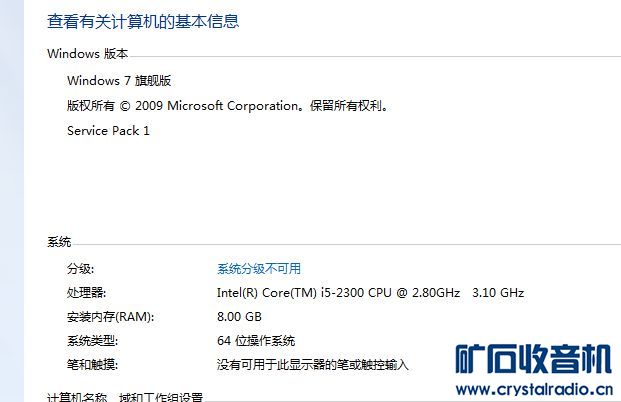Viewport: 621px width, 402px height.
Task: Click the 没有可用于此显示器的笔或触控输入 text
Action: point(313,365)
